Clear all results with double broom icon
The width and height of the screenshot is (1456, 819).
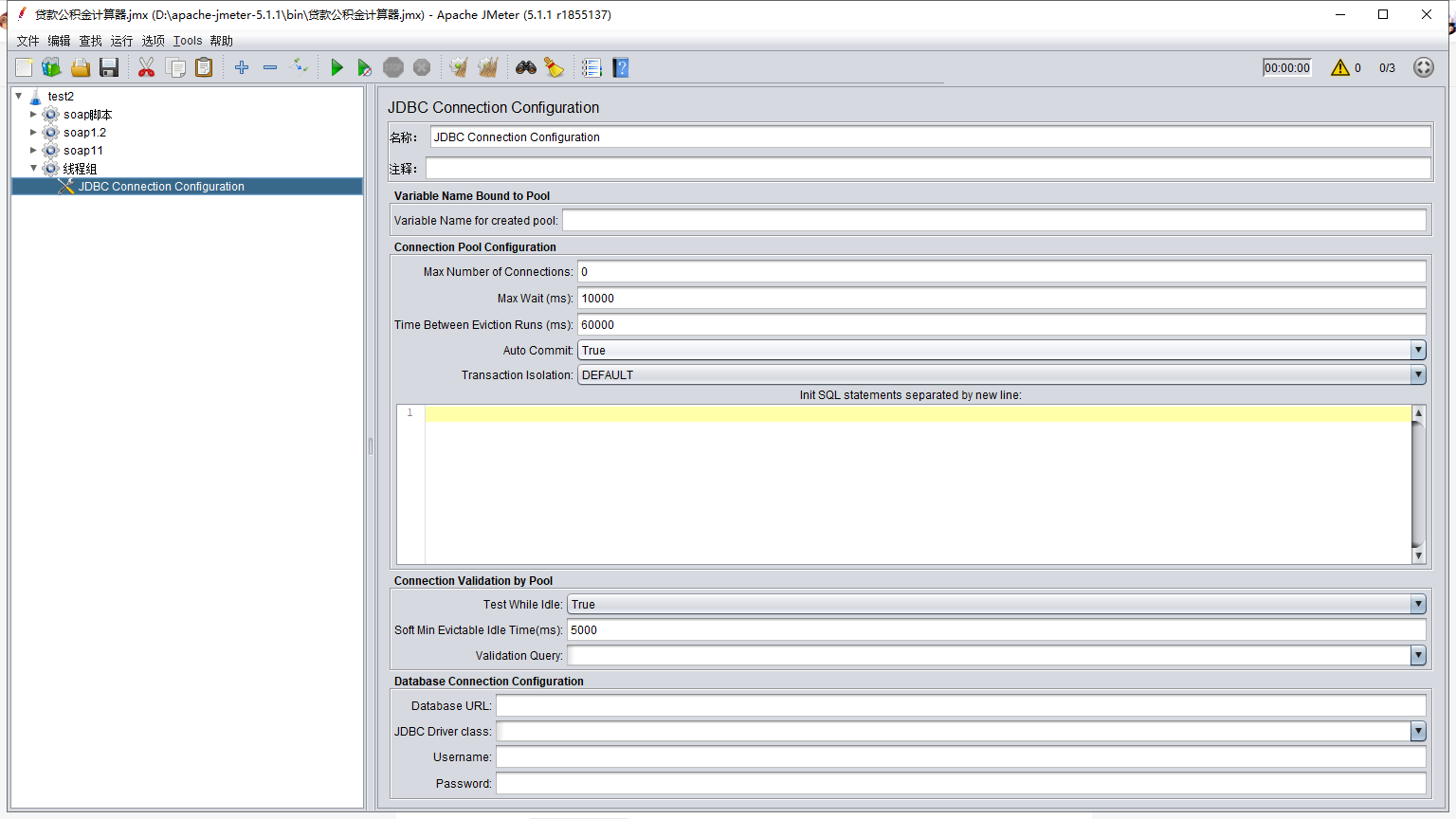click(x=488, y=67)
